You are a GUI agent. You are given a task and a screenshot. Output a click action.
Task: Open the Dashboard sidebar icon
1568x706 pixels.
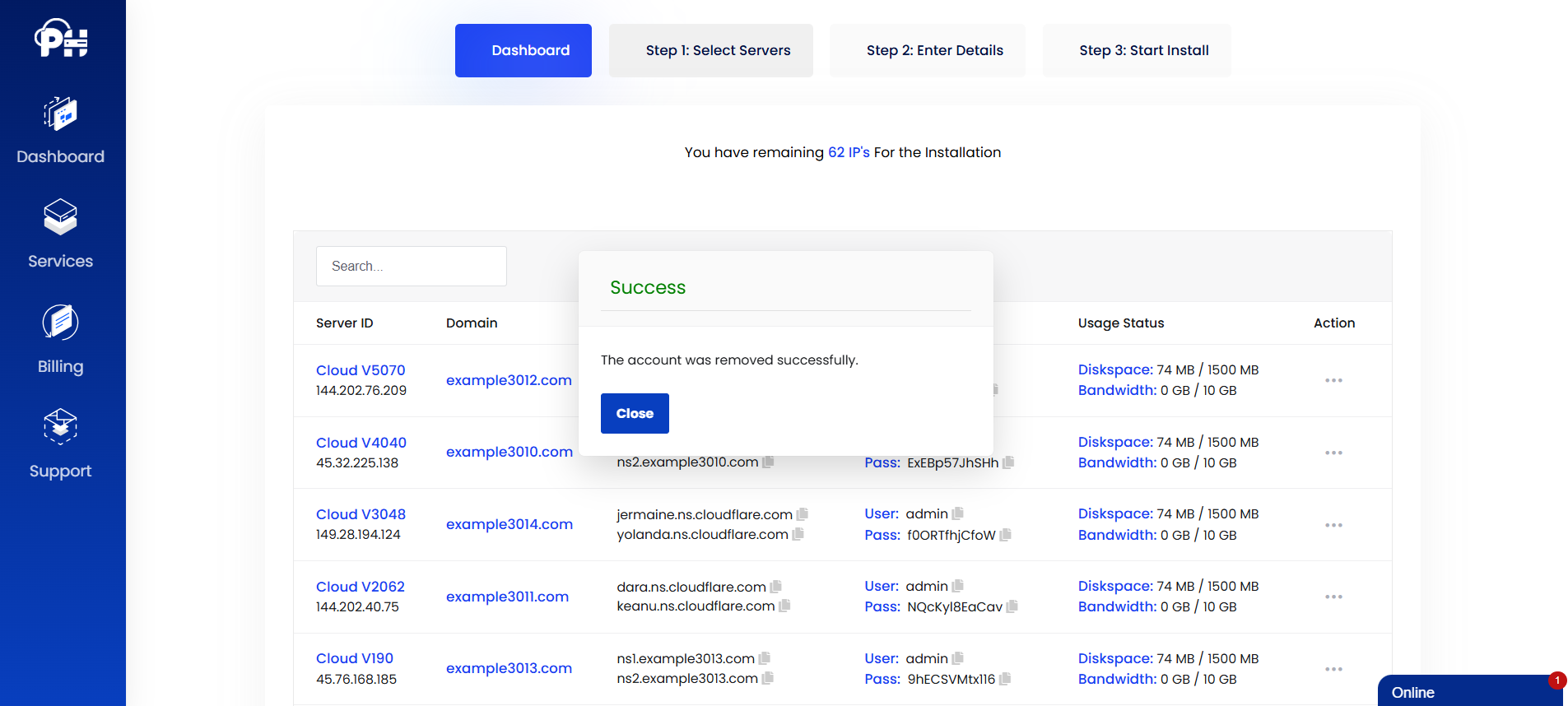(60, 114)
